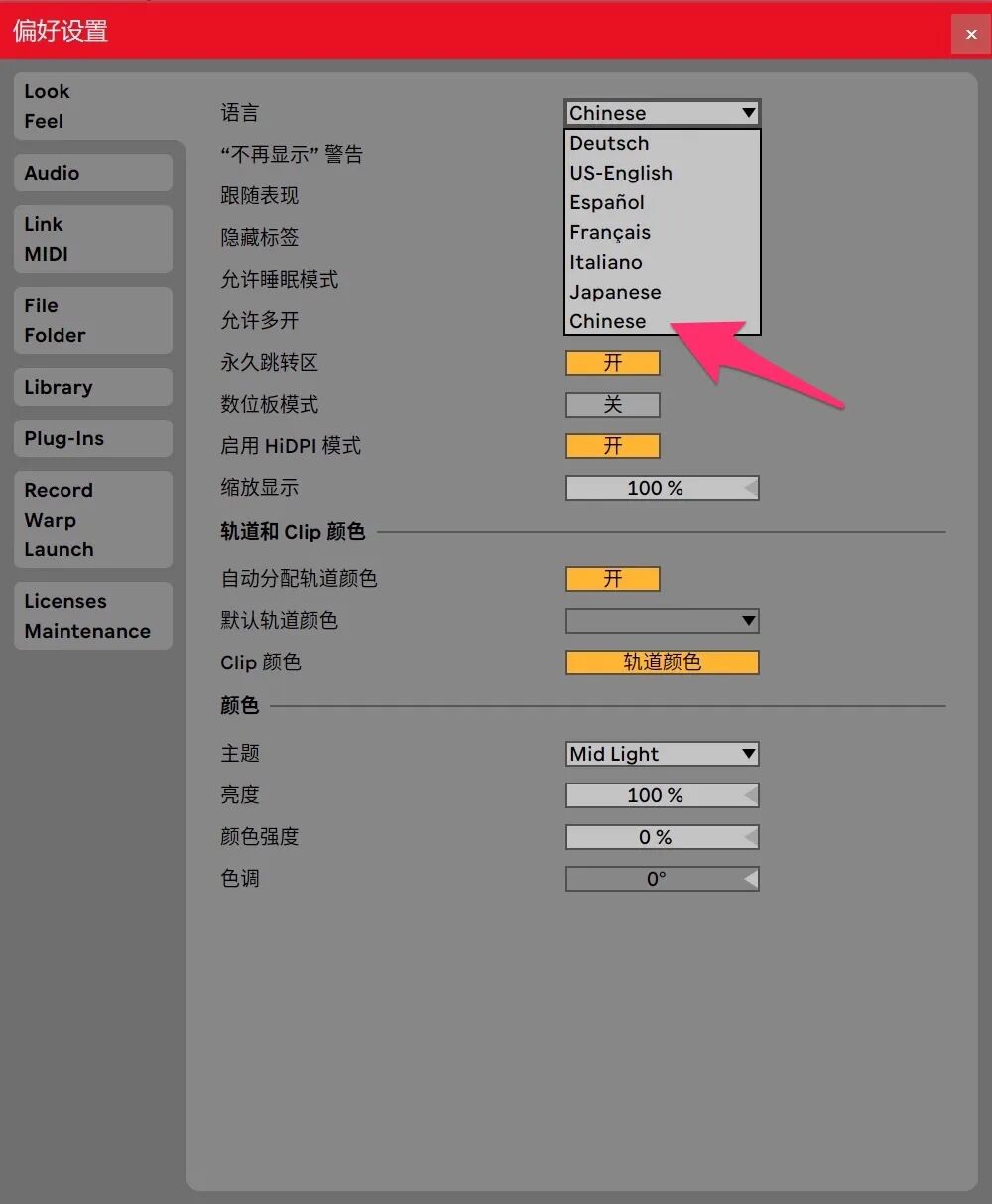Select Español in the language list

tap(663, 202)
